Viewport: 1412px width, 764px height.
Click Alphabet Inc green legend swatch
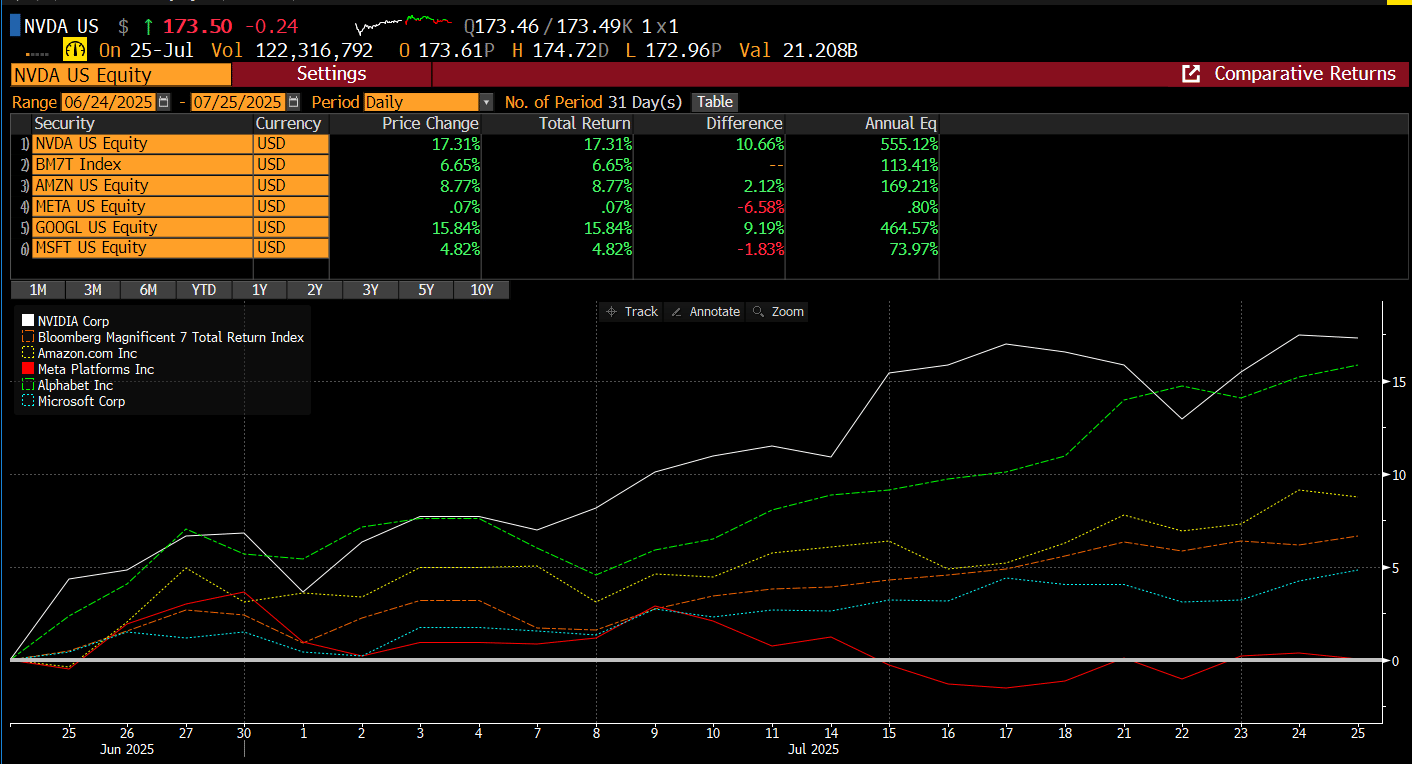point(28,385)
